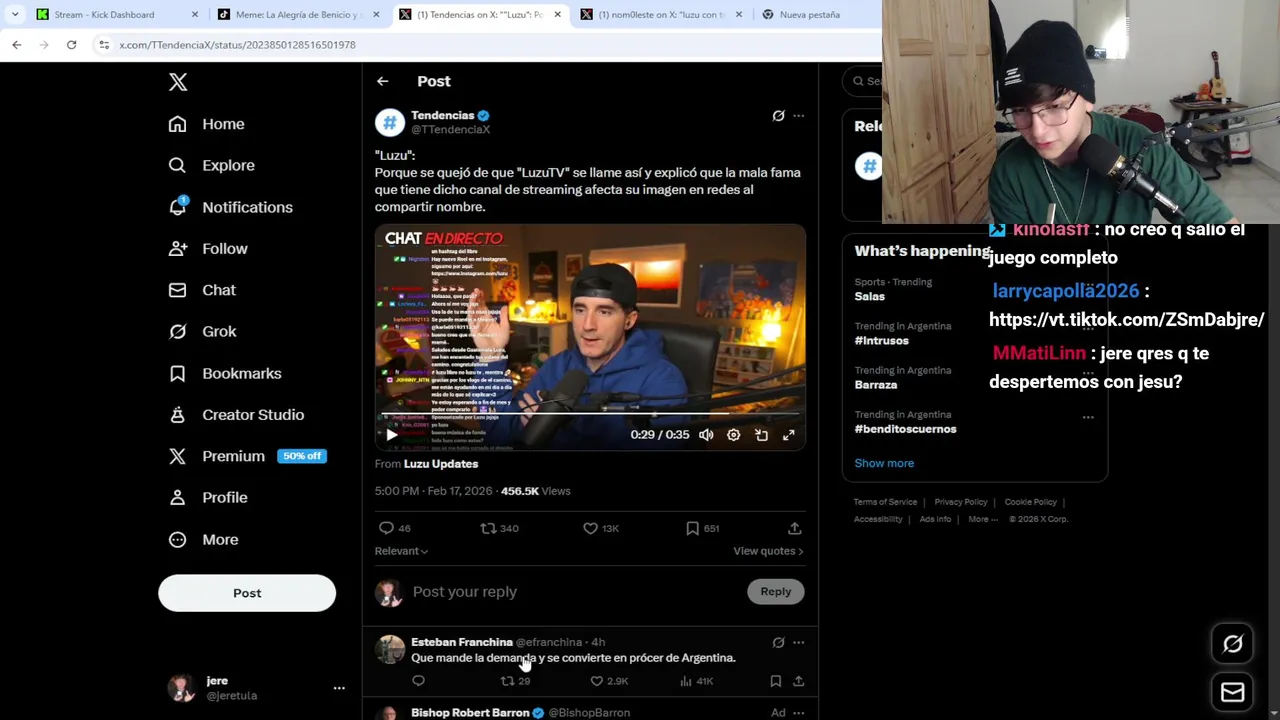This screenshot has height=720, width=1280.
Task: Mute the video with the speaker icon
Action: point(706,435)
